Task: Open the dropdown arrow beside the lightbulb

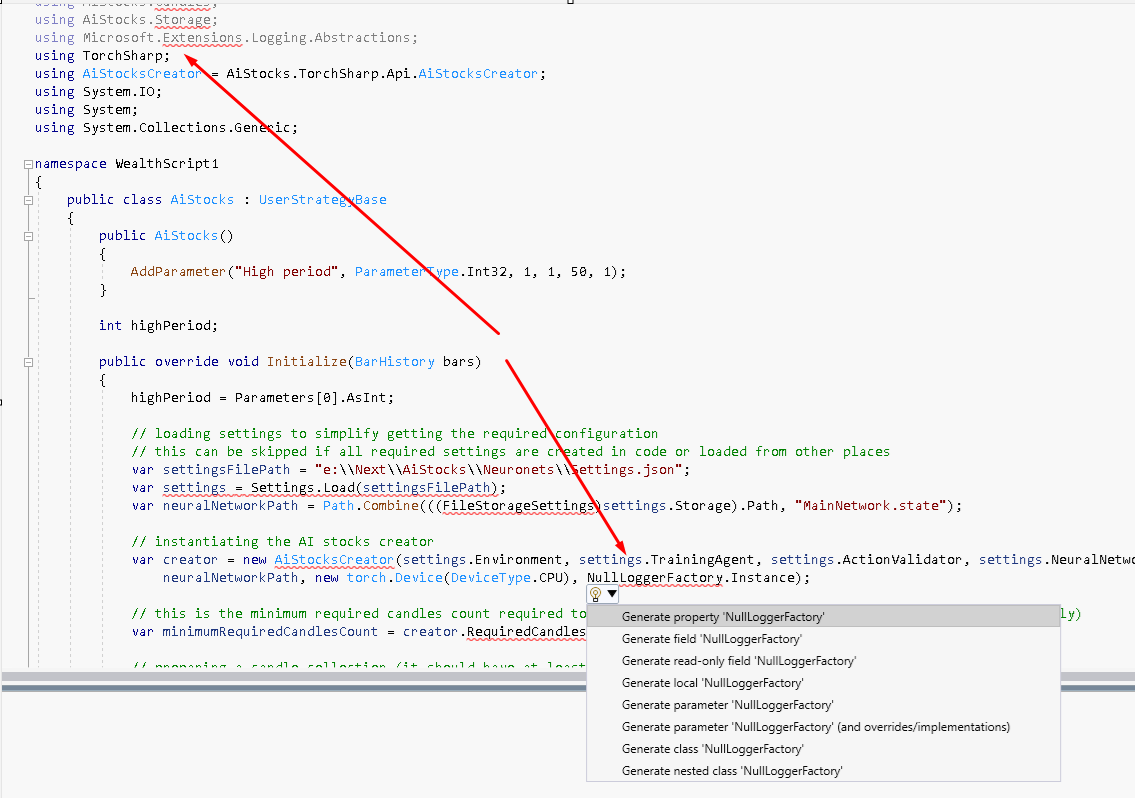Action: 612,594
